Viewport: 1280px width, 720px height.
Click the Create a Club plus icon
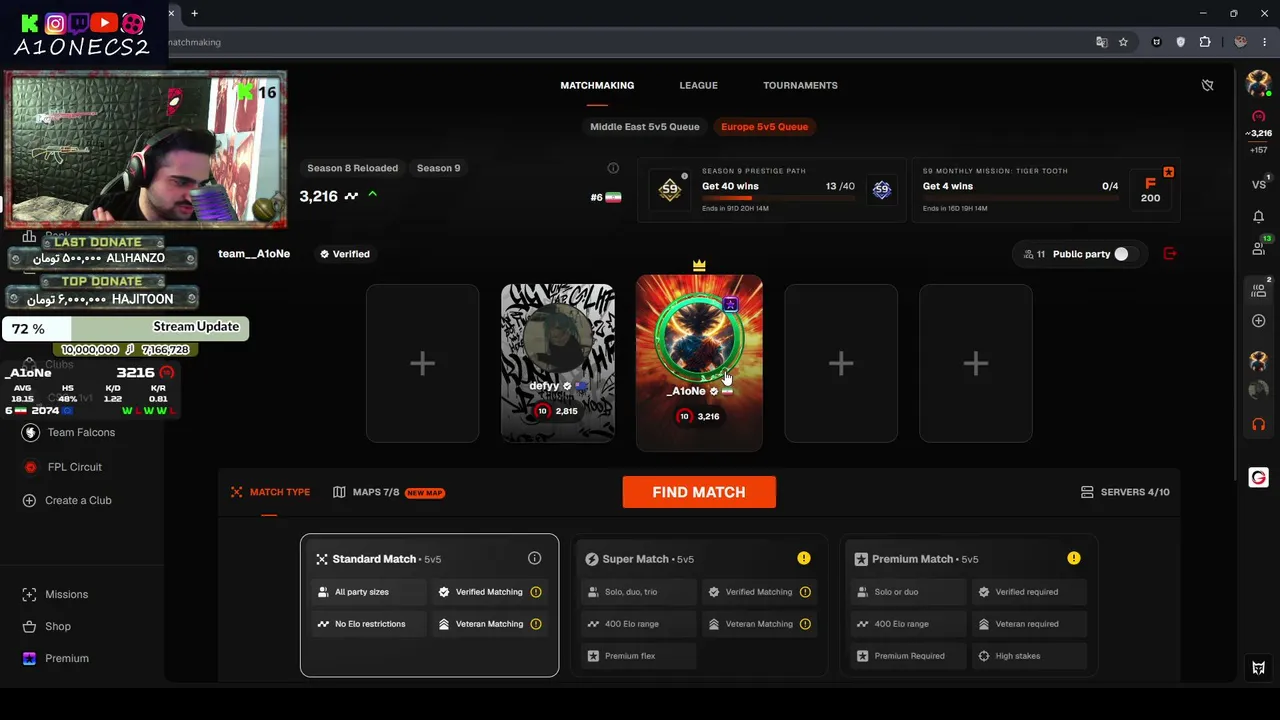29,500
